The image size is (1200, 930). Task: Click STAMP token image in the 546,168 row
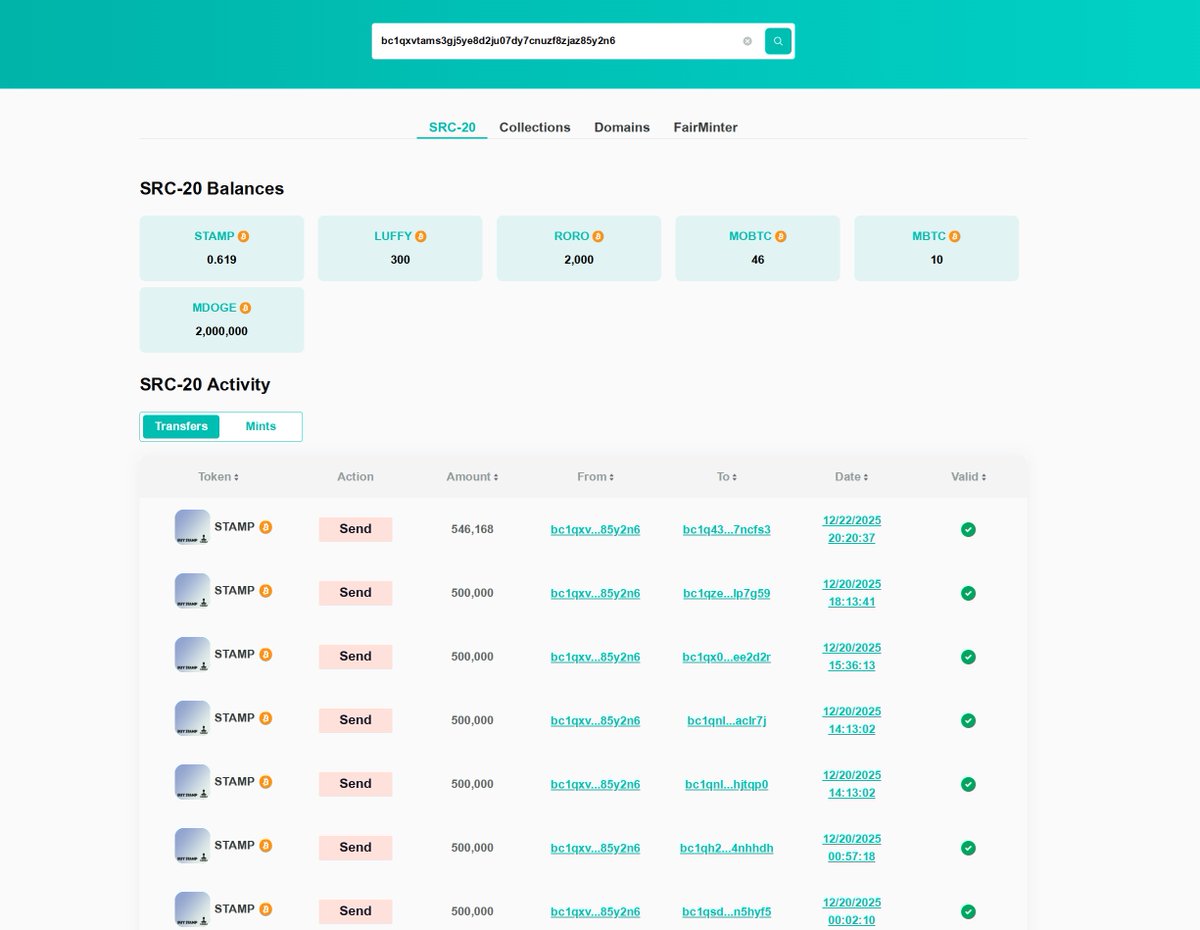point(192,527)
